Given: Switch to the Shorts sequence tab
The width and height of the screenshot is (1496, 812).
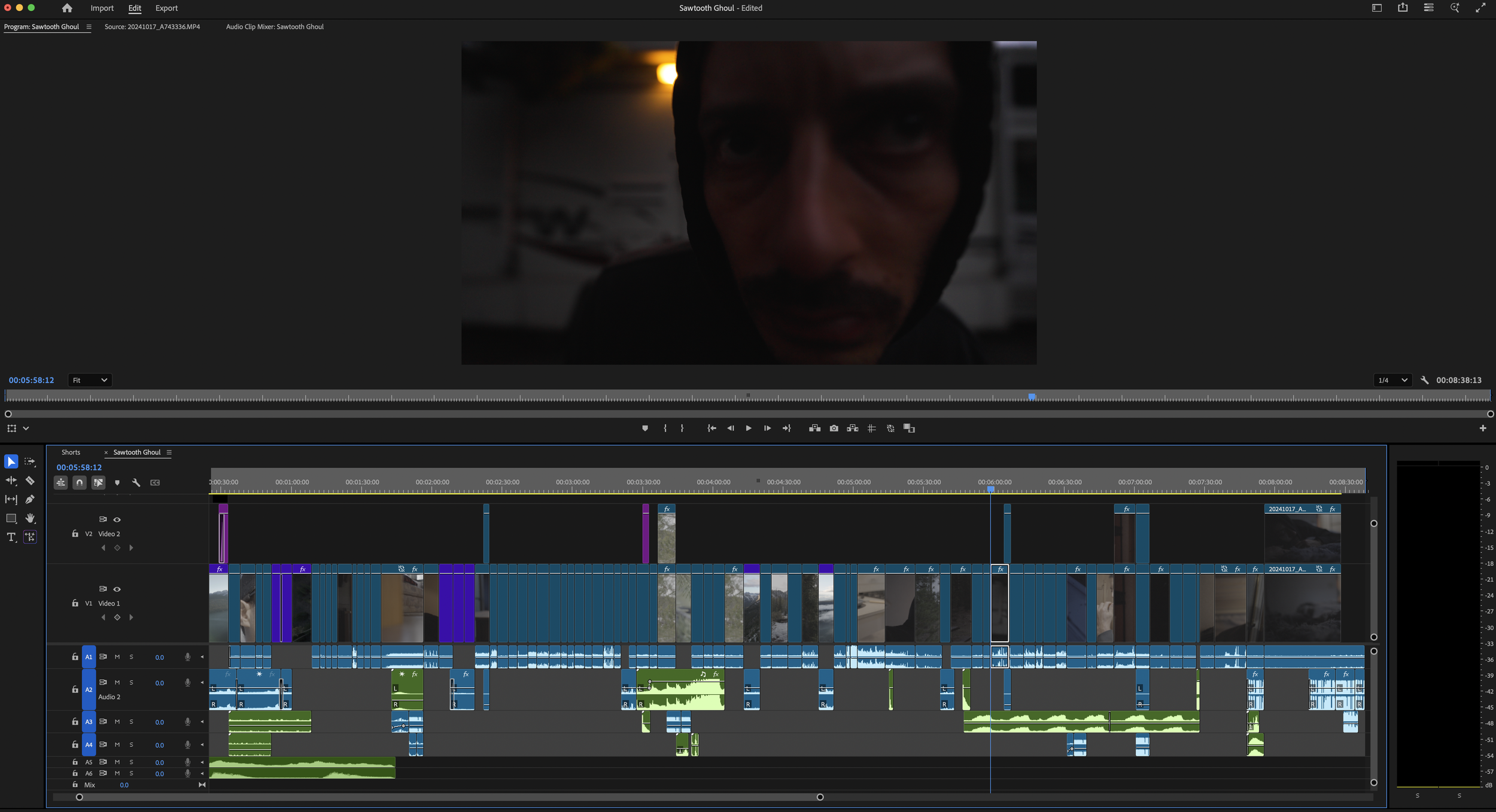Looking at the screenshot, I should click(x=71, y=452).
